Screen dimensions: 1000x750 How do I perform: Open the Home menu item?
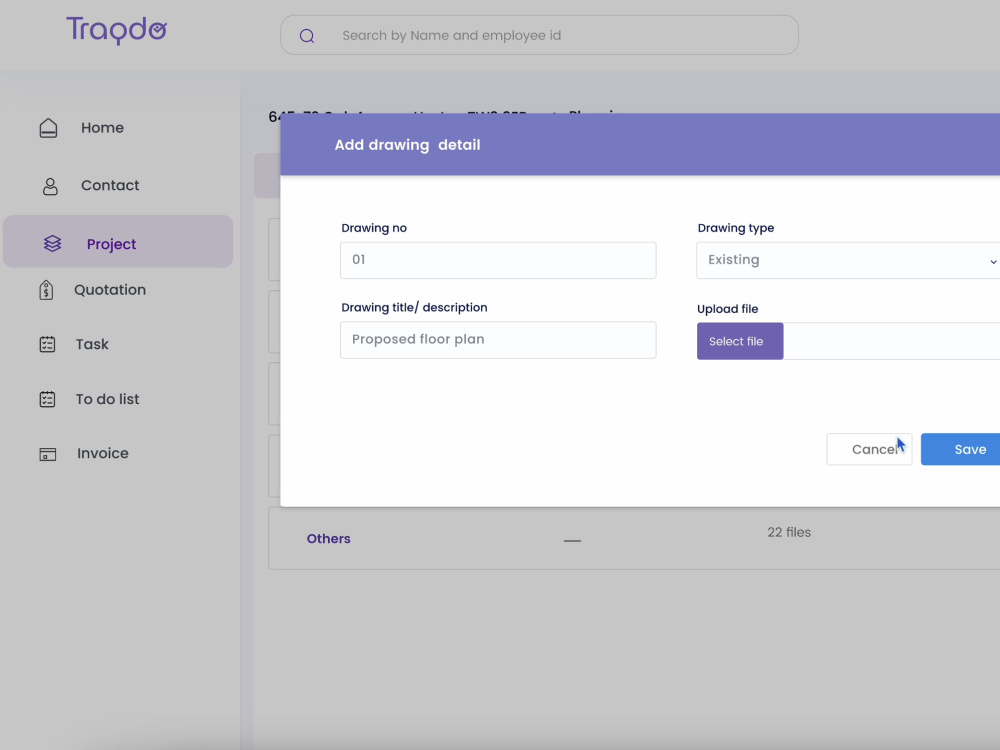click(x=102, y=128)
